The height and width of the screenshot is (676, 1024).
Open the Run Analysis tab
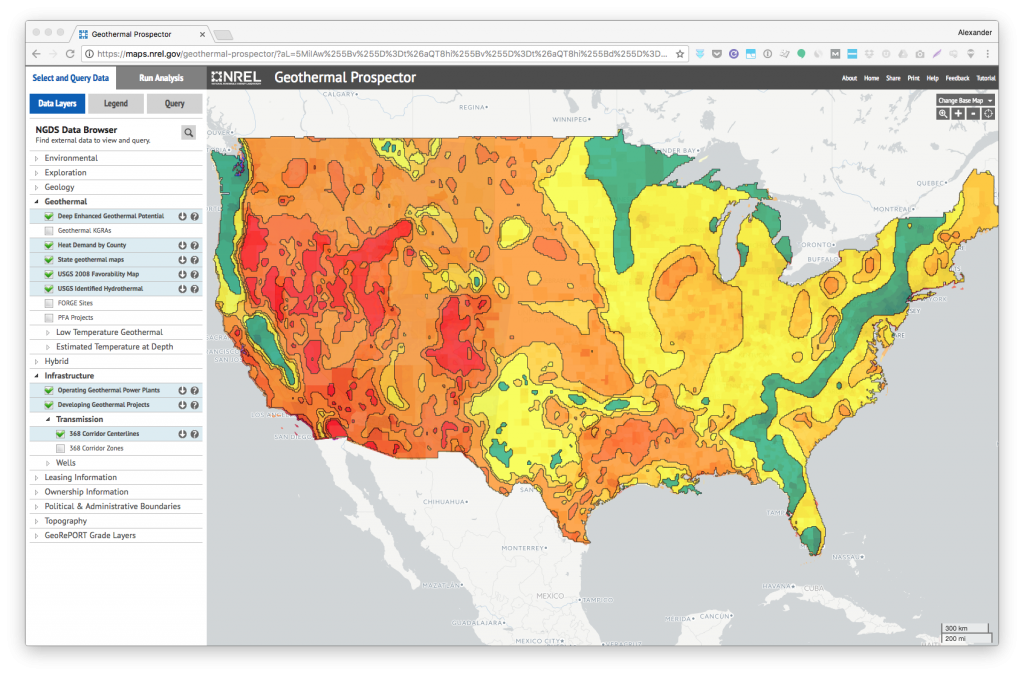pyautogui.click(x=160, y=78)
